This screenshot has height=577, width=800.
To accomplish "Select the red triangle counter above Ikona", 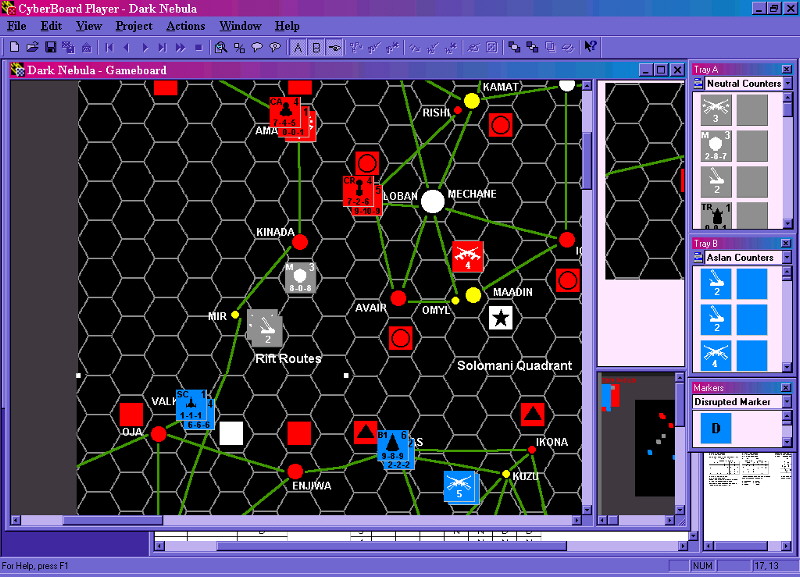I will pos(533,414).
